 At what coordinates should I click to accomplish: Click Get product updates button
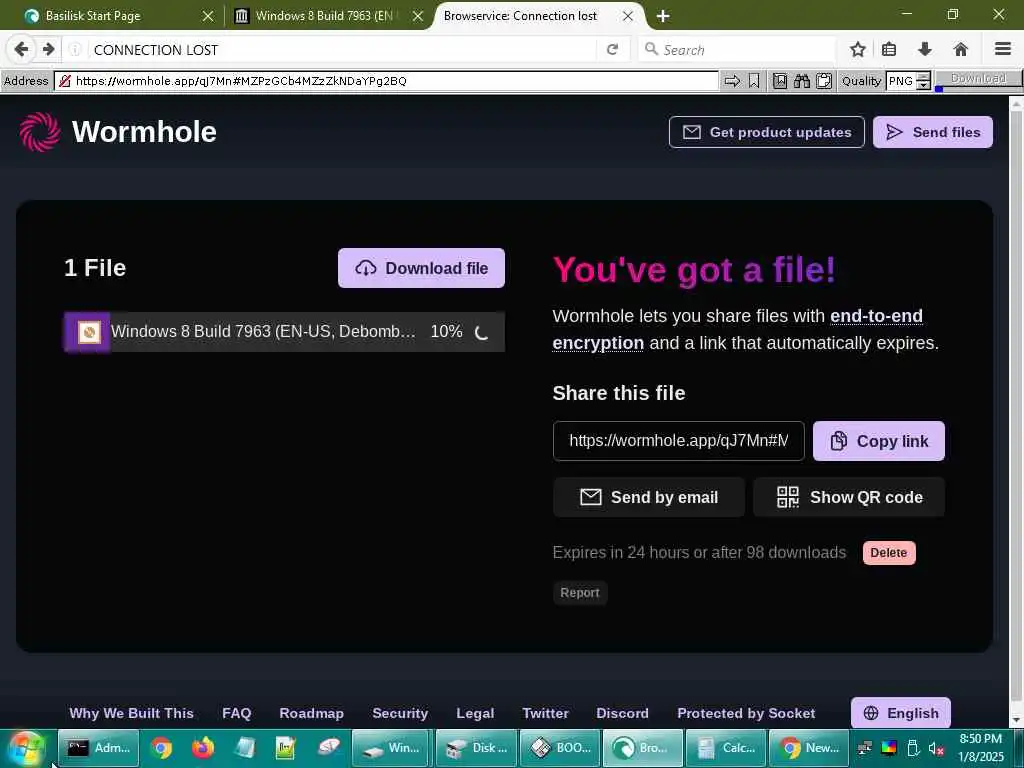pyautogui.click(x=767, y=132)
